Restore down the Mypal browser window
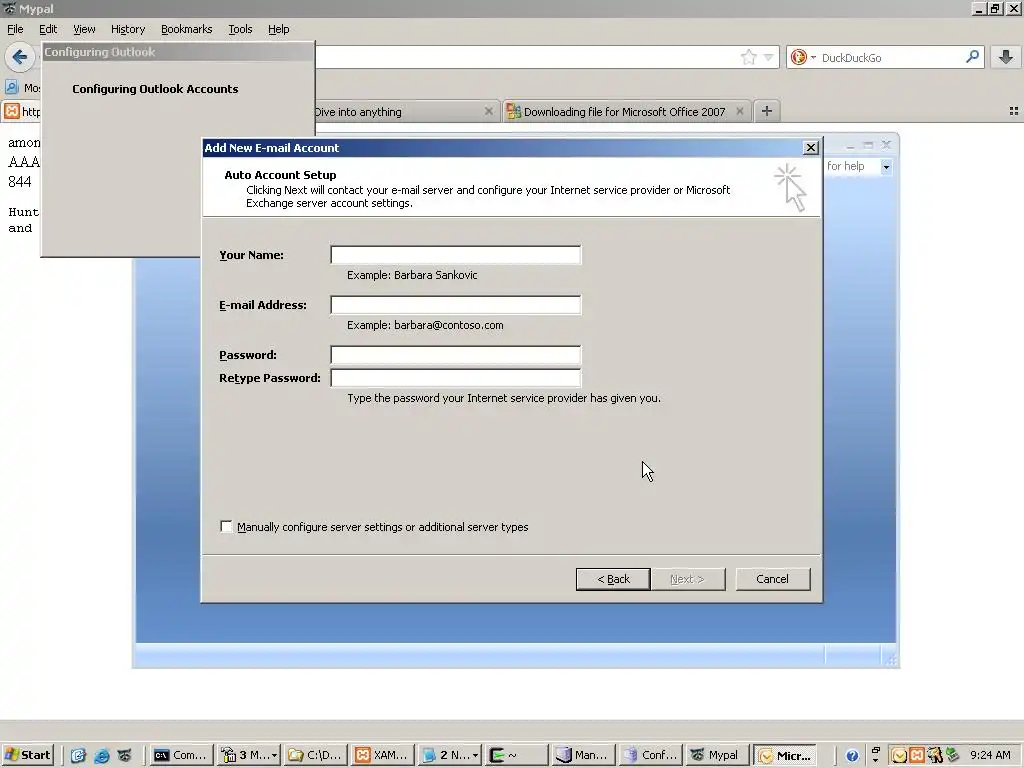1024x768 pixels. (995, 8)
